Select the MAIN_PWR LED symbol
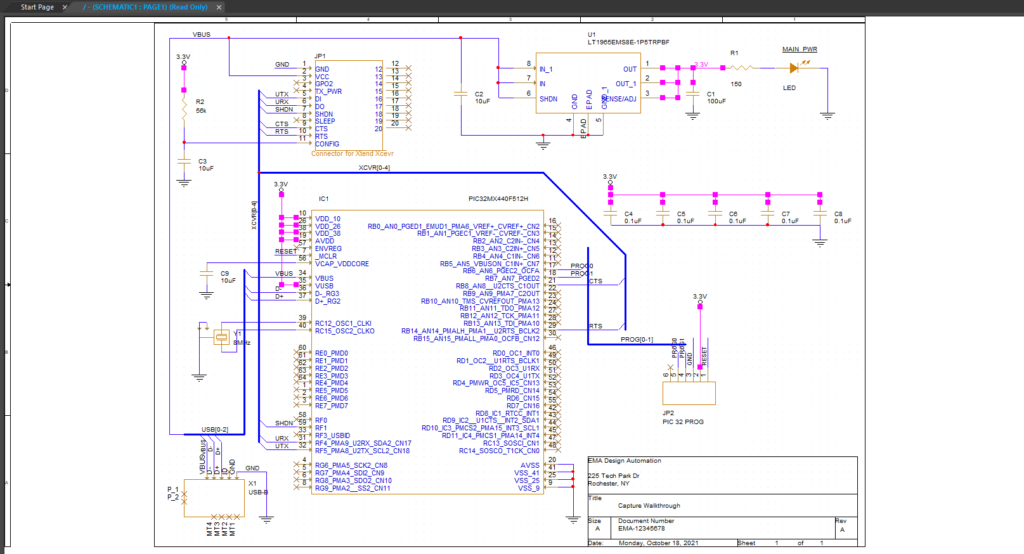Image resolution: width=1024 pixels, height=554 pixels. pos(794,67)
